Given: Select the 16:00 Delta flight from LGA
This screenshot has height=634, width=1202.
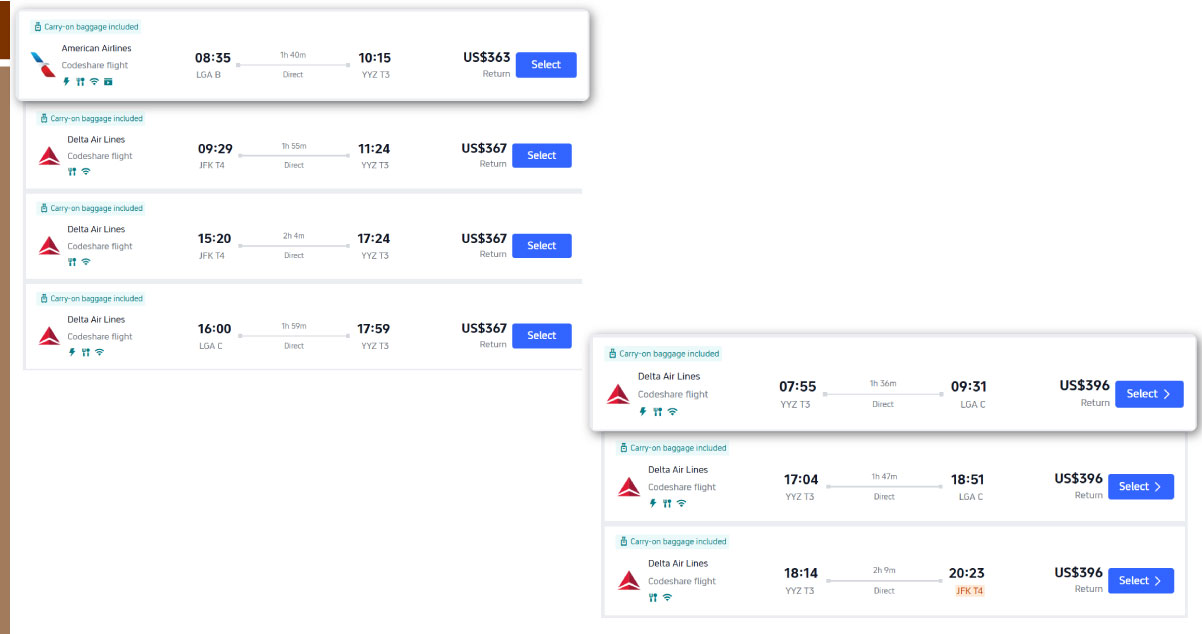Looking at the screenshot, I should pyautogui.click(x=541, y=336).
